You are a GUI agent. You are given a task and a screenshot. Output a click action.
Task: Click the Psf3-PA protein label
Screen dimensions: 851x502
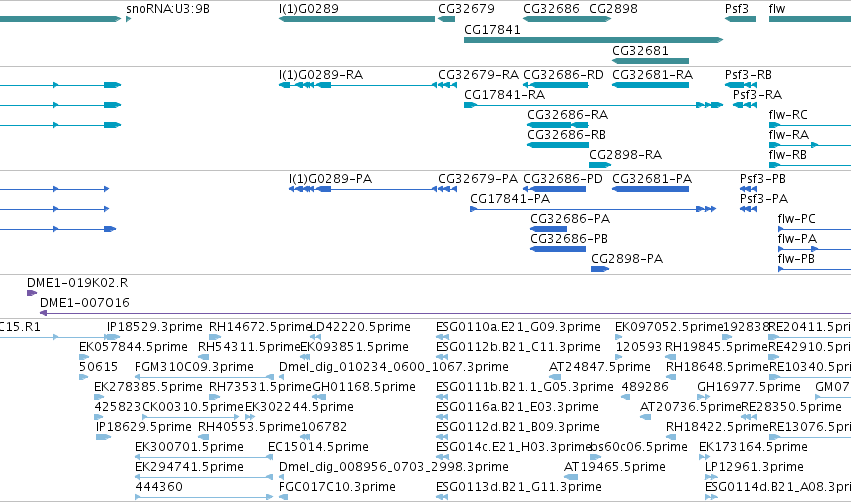coord(764,199)
